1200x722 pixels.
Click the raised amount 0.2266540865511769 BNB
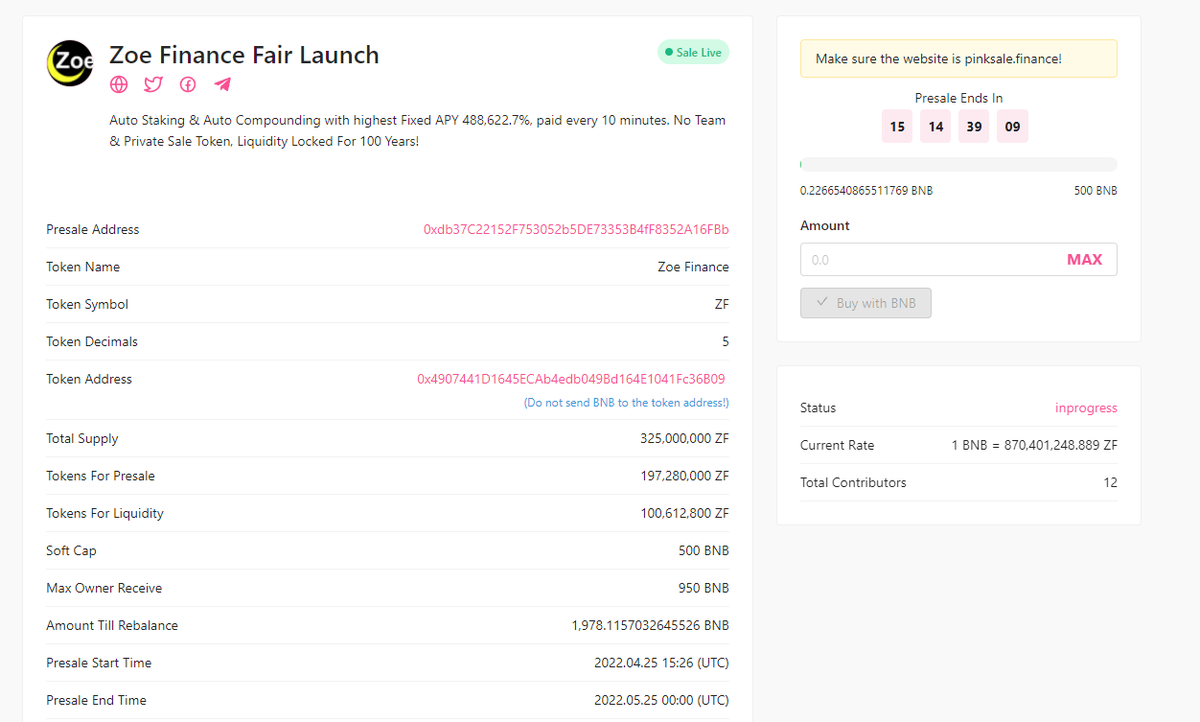(x=866, y=191)
